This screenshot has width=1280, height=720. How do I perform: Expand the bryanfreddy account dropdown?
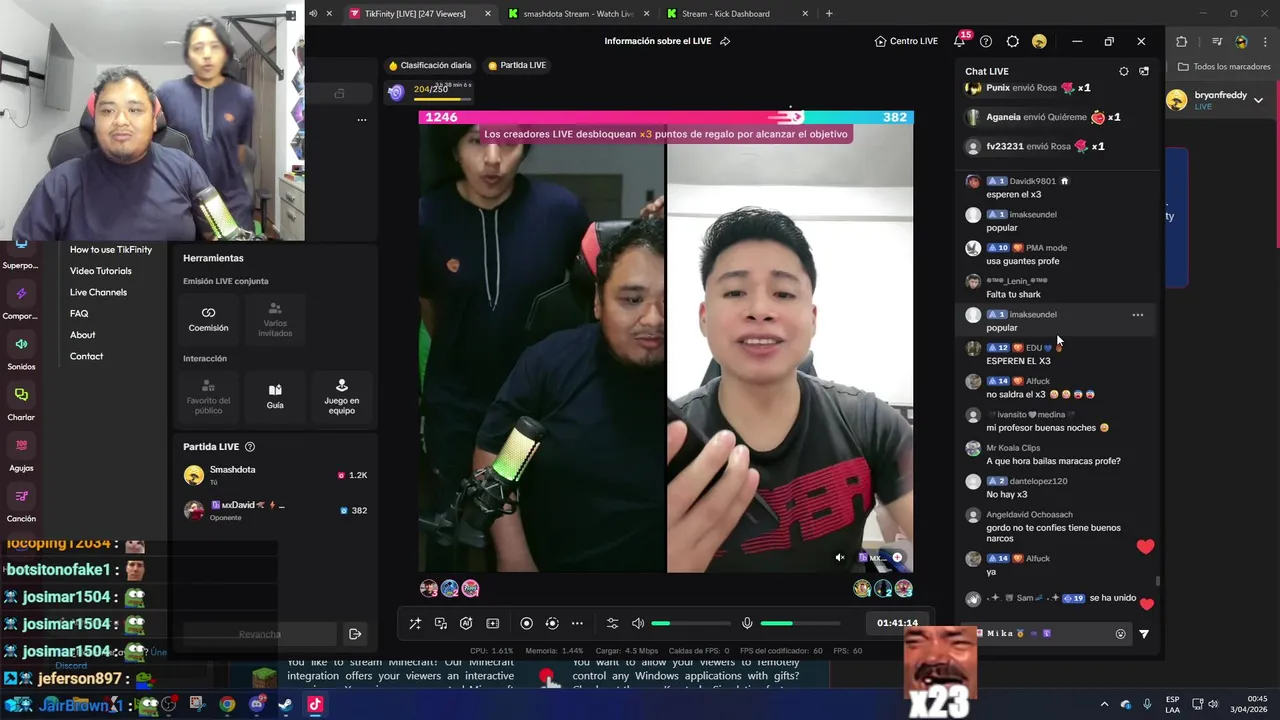[1258, 100]
